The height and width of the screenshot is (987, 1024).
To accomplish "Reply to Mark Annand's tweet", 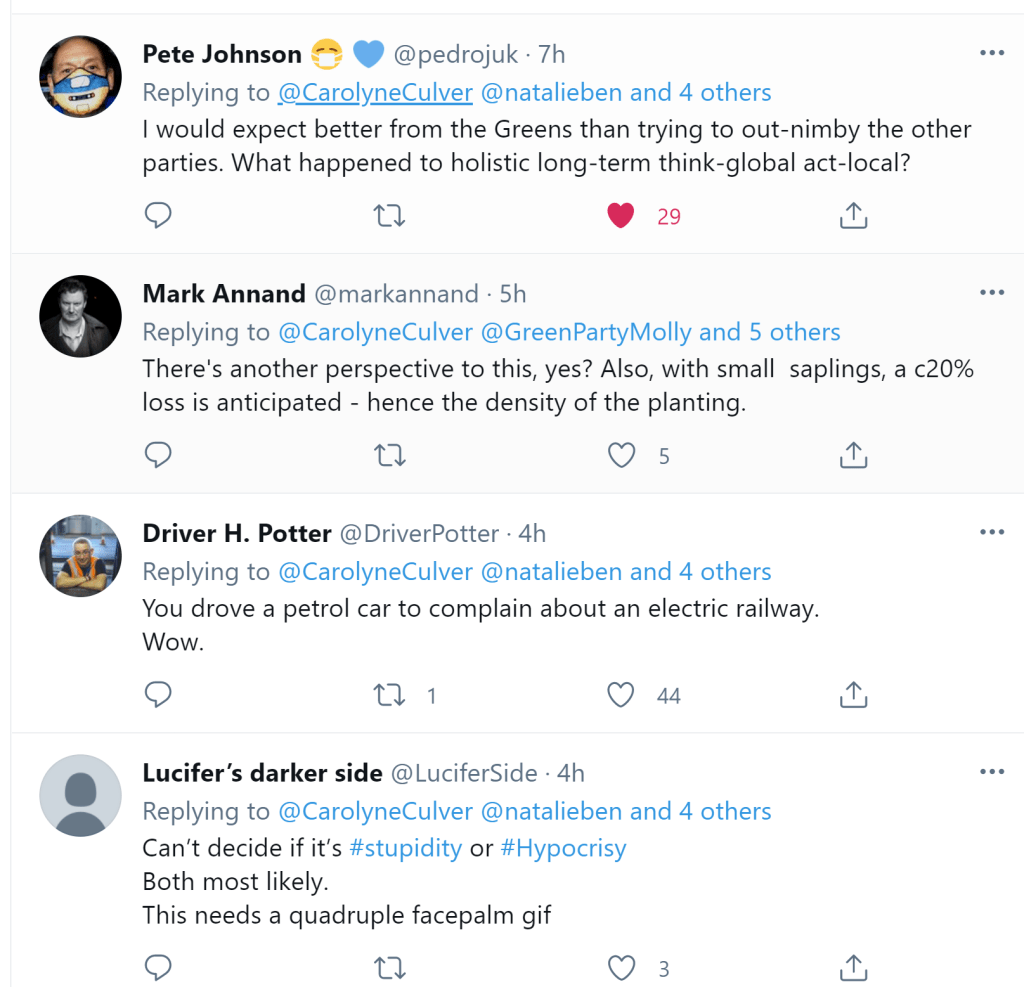I will click(158, 456).
